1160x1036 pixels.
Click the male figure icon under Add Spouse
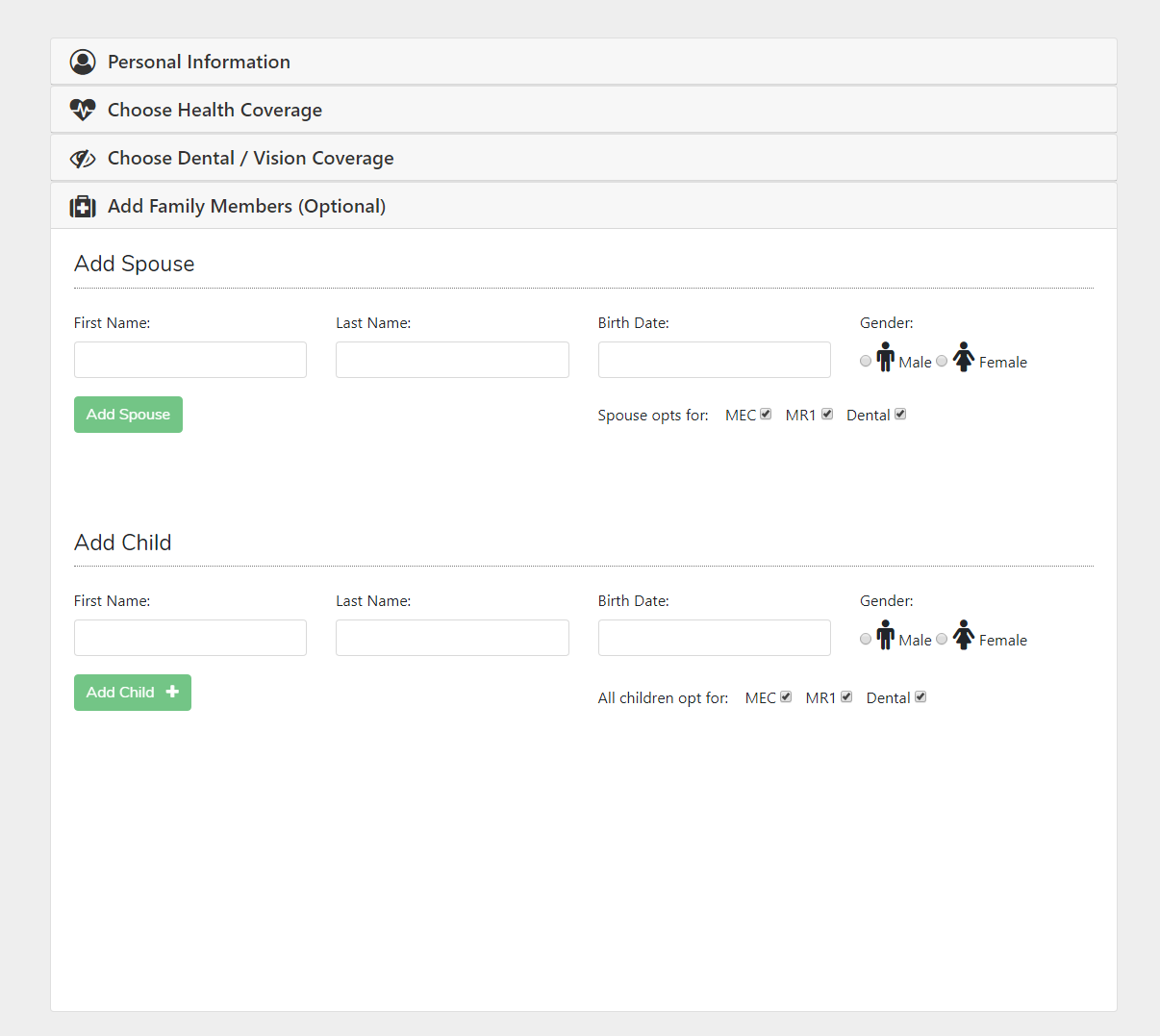point(885,357)
